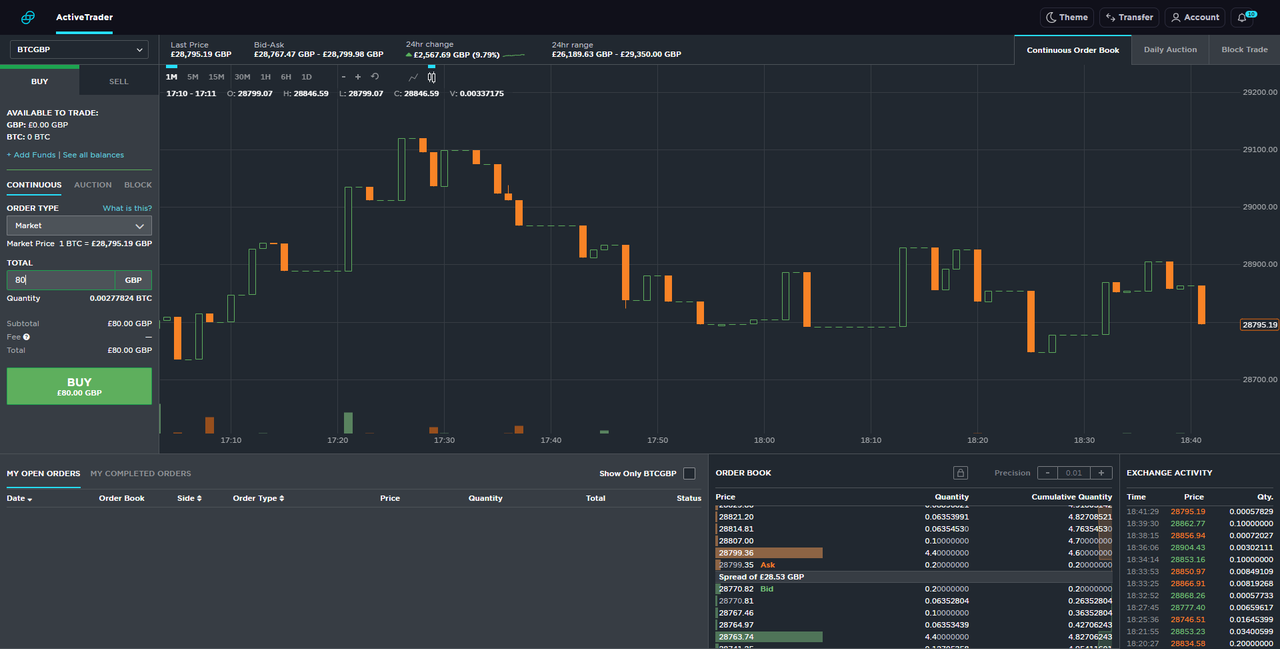Select the BLOCK trading tab
The width and height of the screenshot is (1280, 649).
point(138,185)
